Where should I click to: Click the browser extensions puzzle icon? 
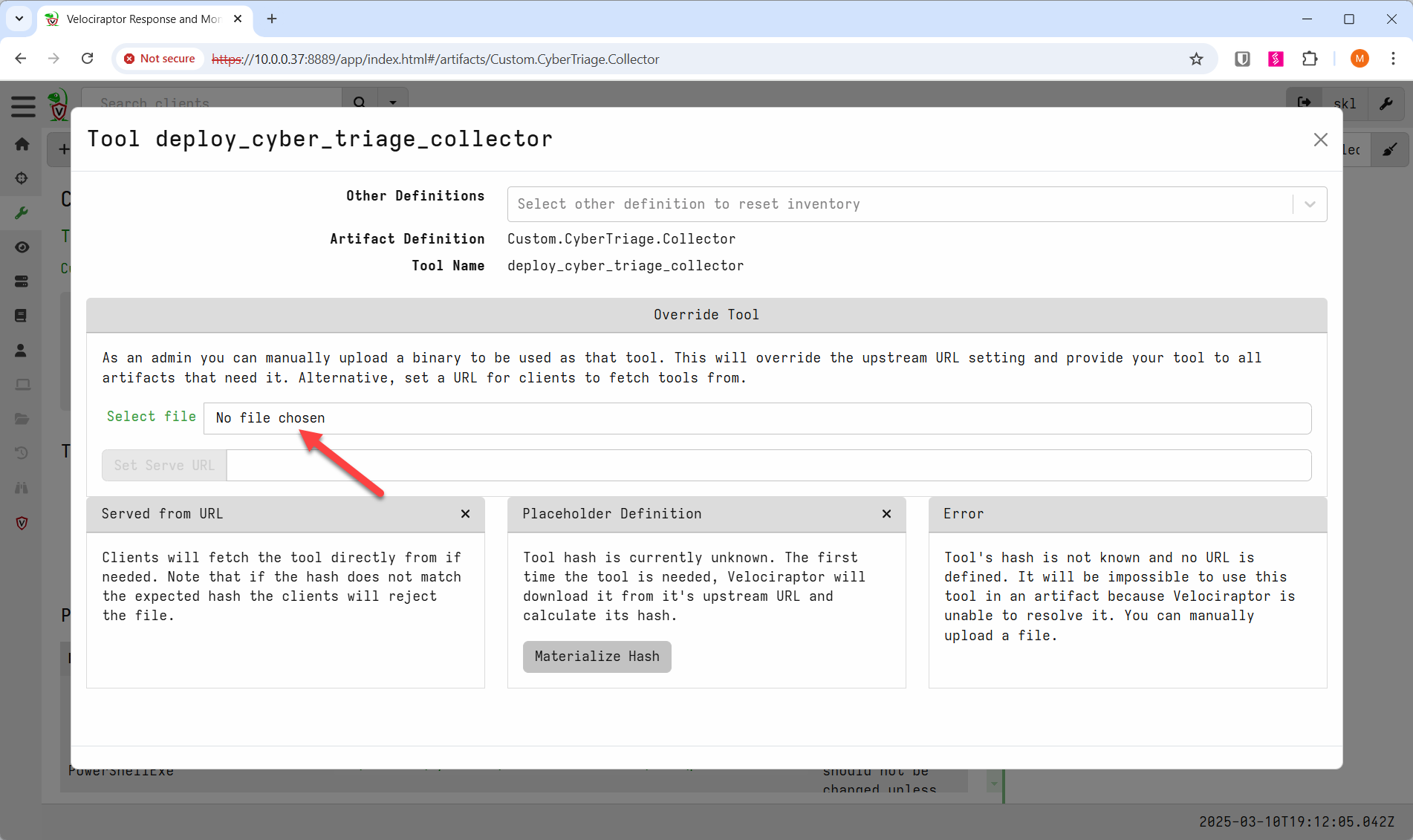pyautogui.click(x=1310, y=59)
